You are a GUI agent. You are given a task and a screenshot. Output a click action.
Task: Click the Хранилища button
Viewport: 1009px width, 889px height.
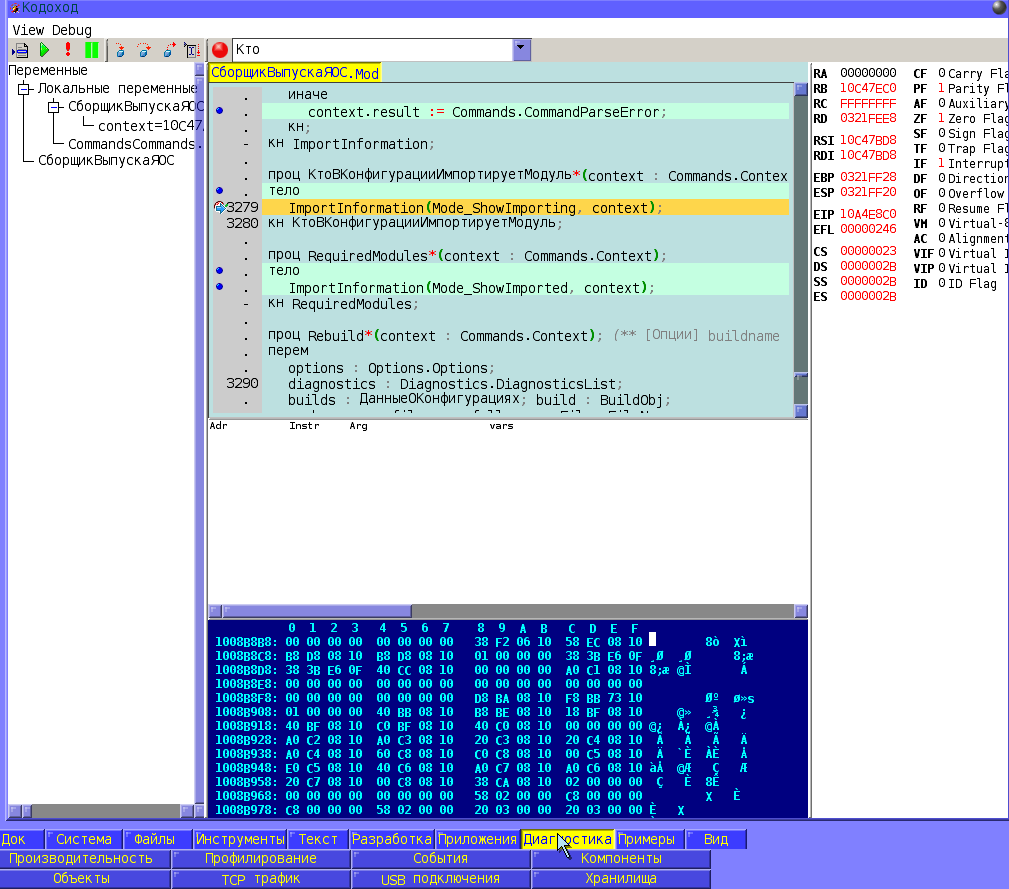(x=621, y=878)
